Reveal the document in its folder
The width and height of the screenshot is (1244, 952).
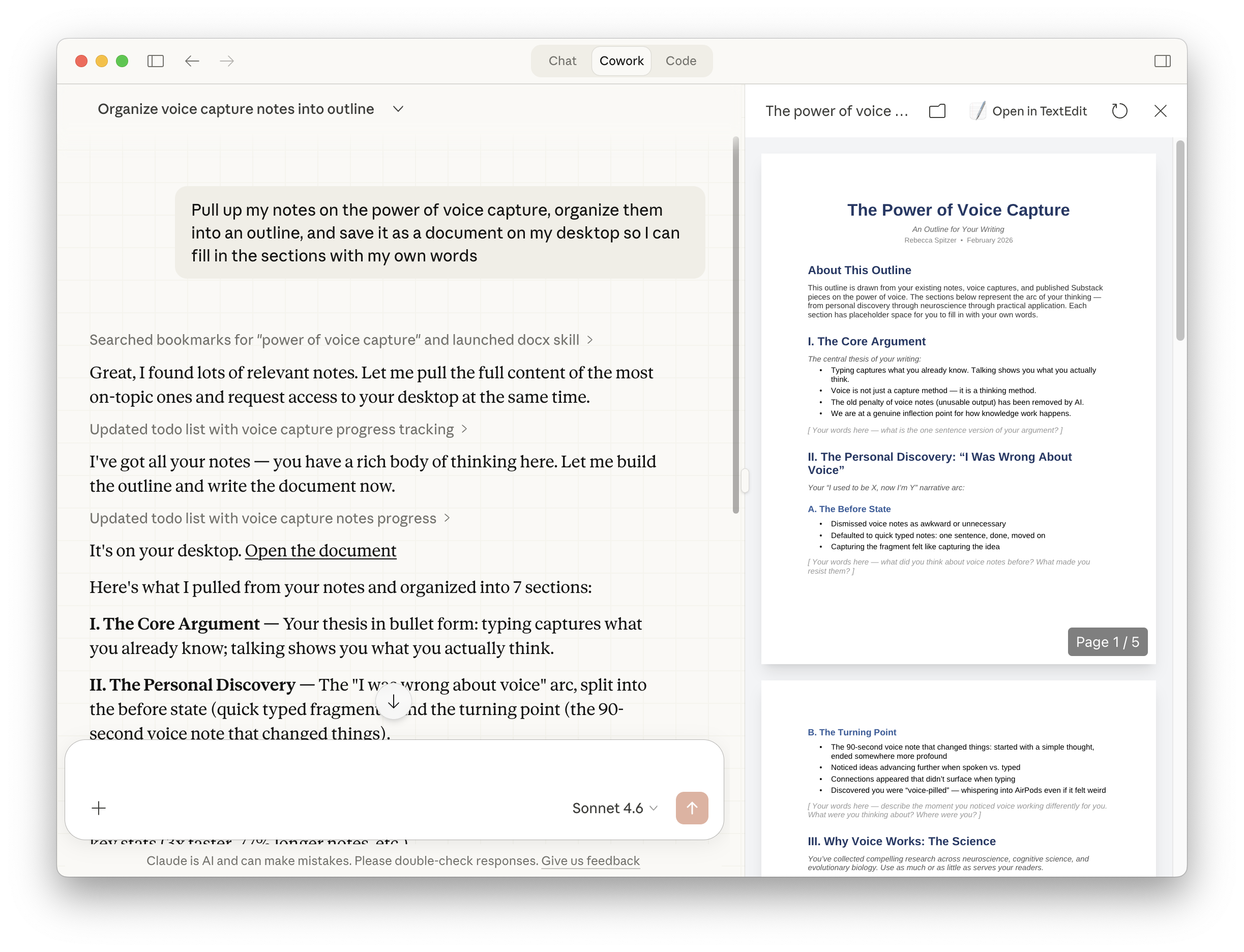click(x=937, y=111)
